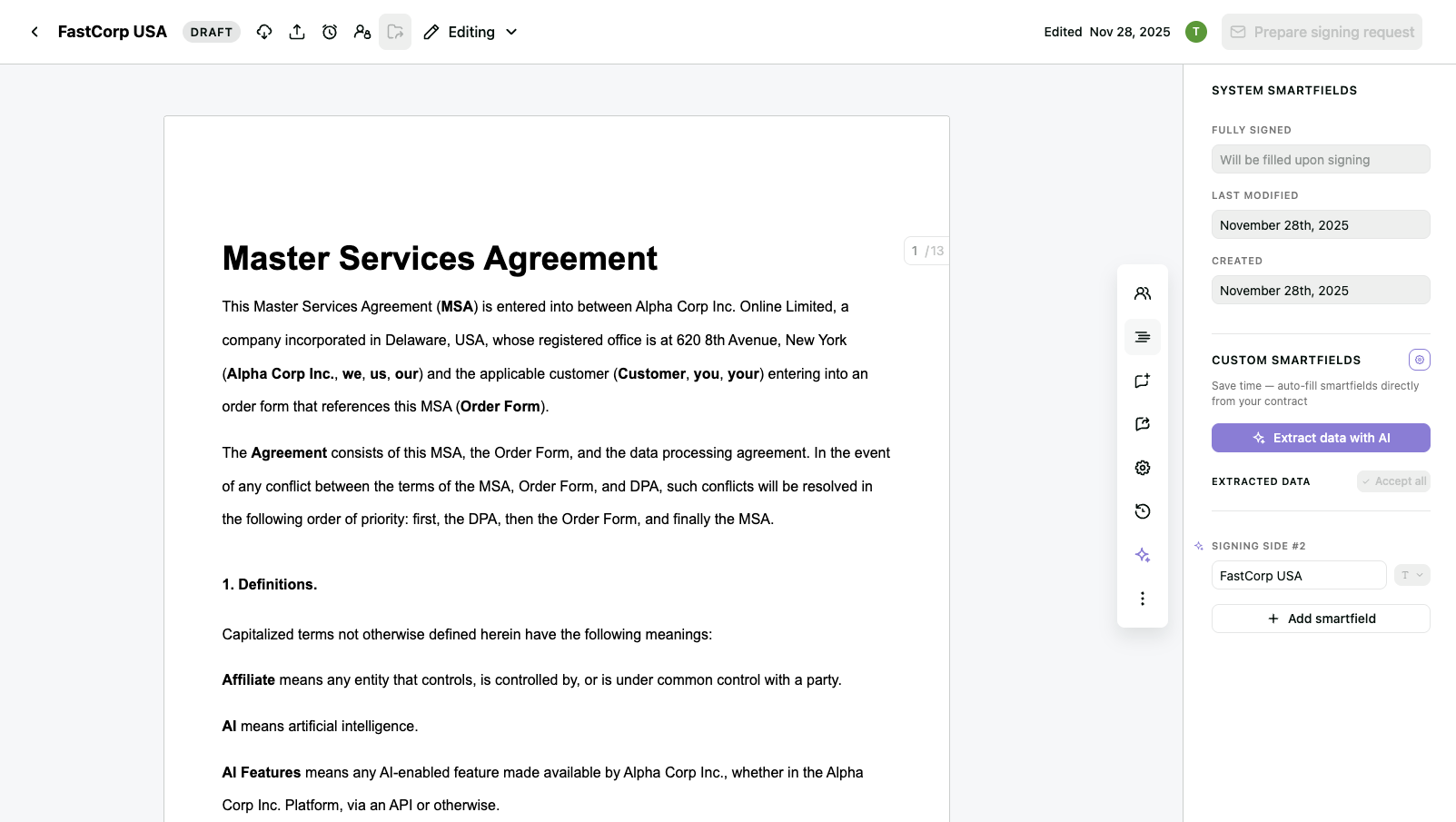1456x822 pixels.
Task: Click the upload/export icon in header
Action: [297, 32]
